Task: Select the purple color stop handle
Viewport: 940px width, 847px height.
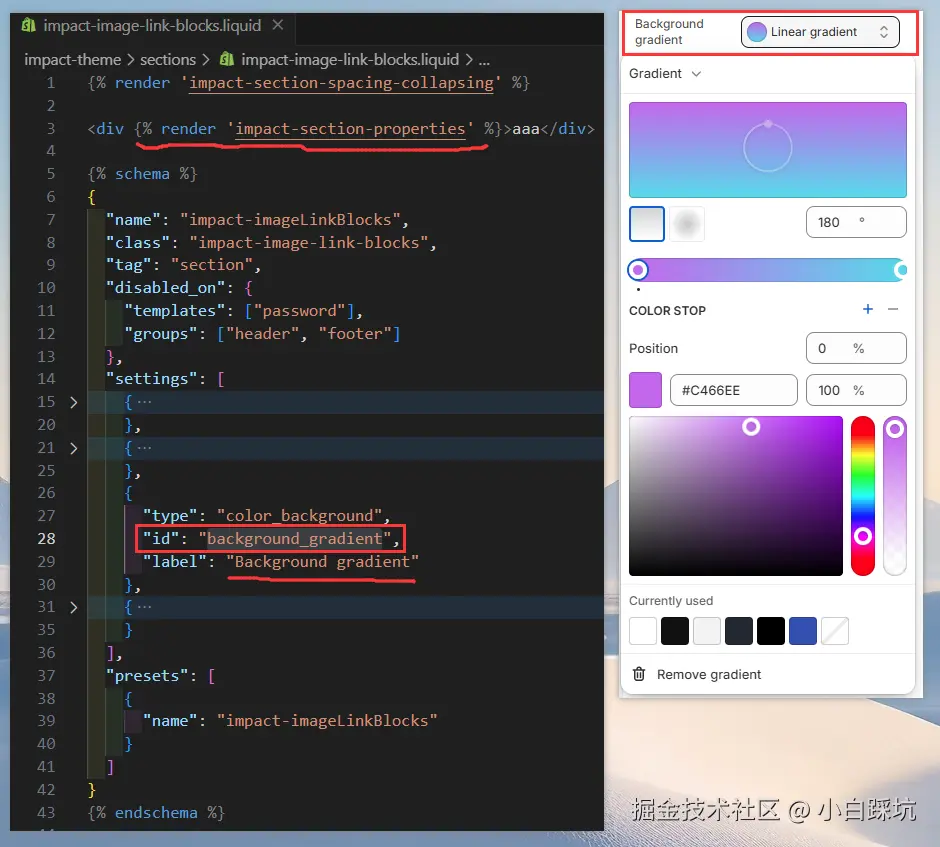Action: [638, 270]
